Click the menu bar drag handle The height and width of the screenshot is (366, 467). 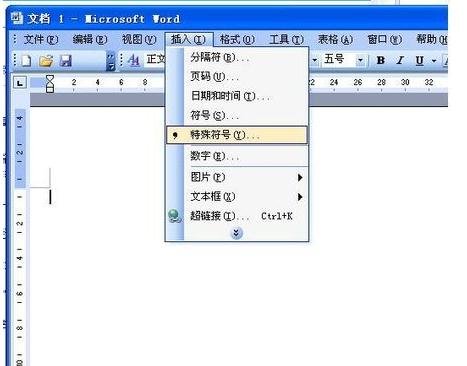pyautogui.click(x=15, y=40)
